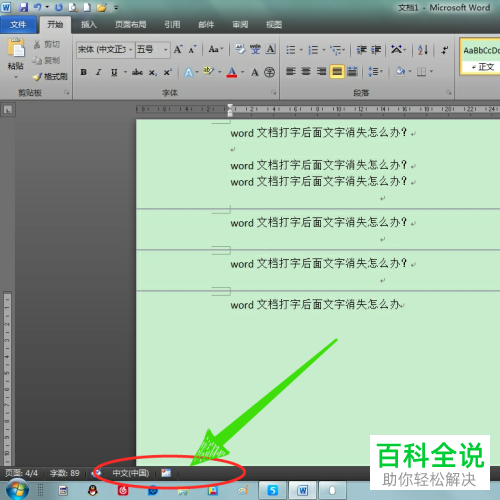
Task: Pick the text highlight color button
Action: coord(209,72)
